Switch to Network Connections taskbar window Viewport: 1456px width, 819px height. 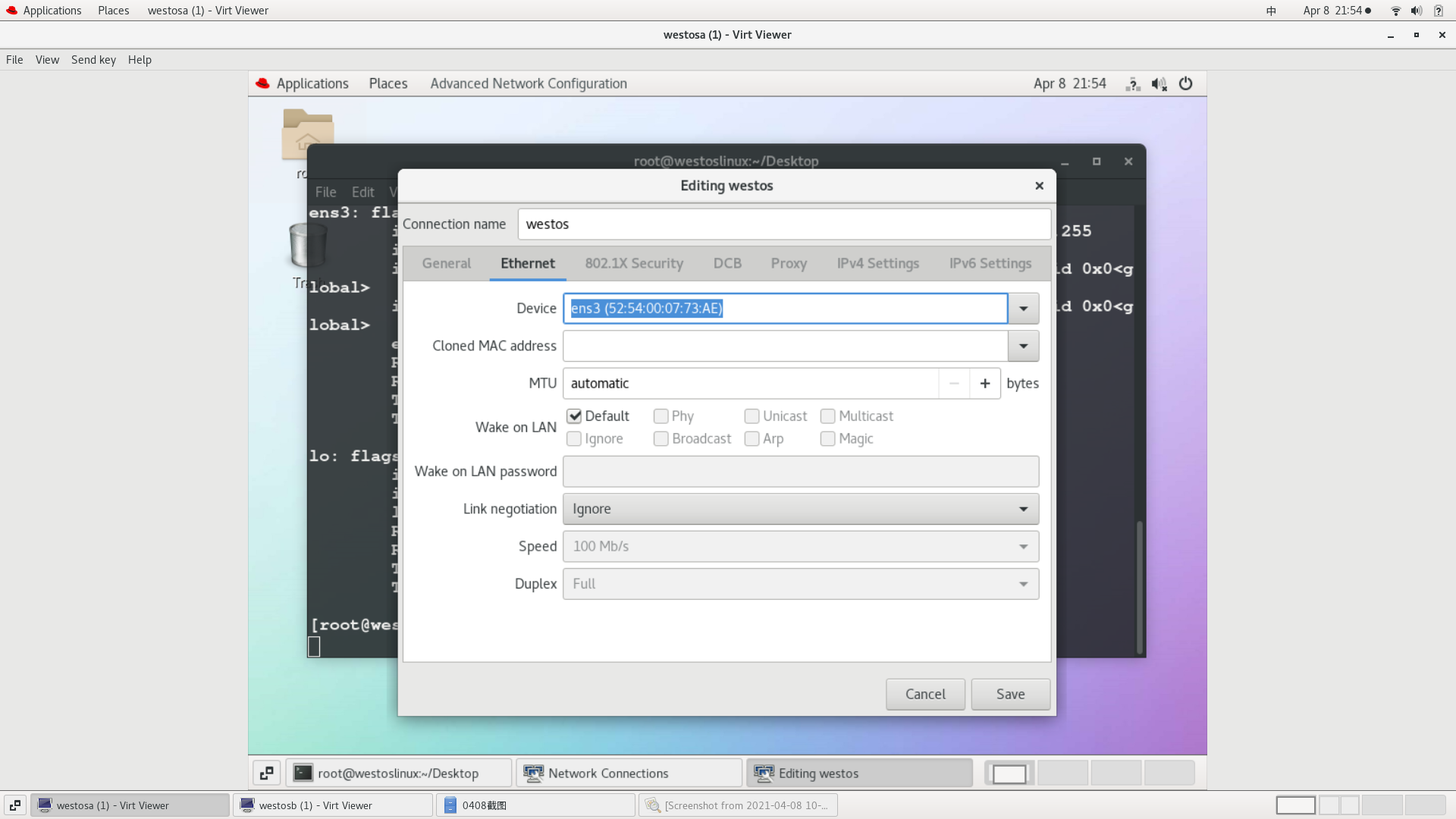(x=629, y=773)
